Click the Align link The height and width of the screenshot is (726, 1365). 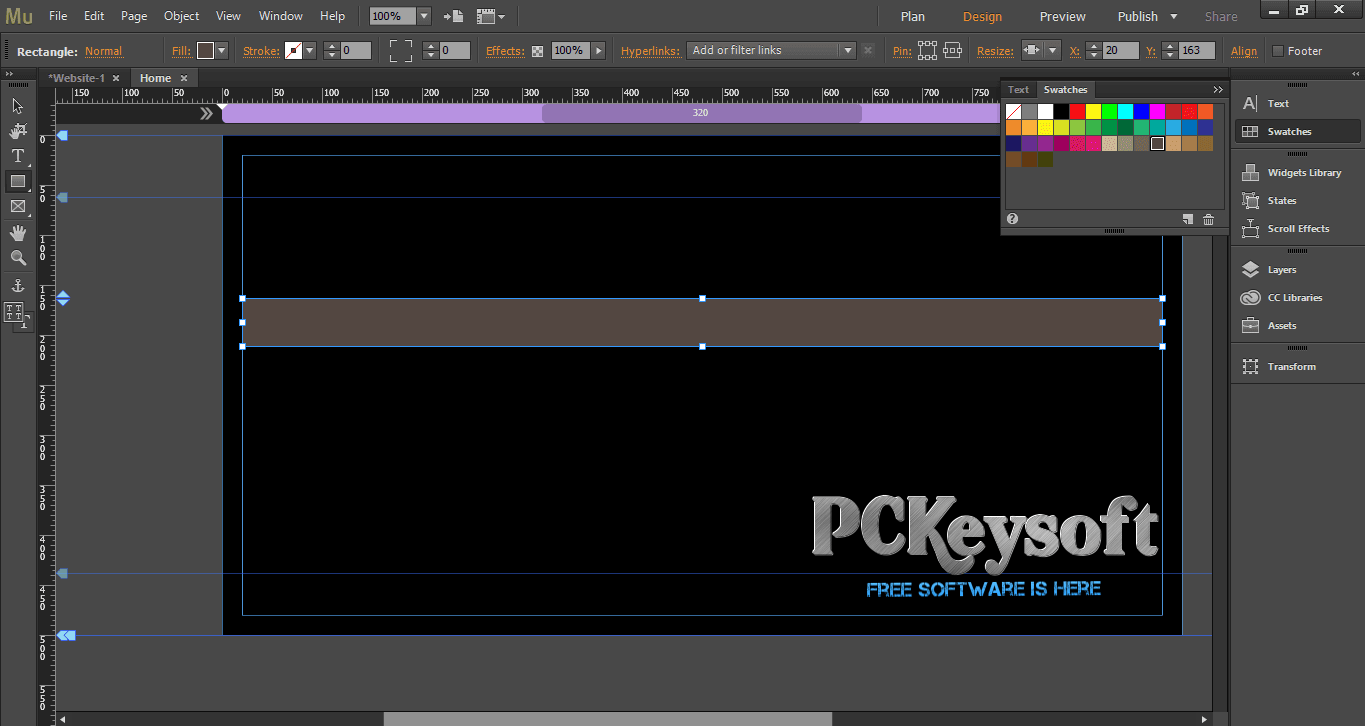1244,51
